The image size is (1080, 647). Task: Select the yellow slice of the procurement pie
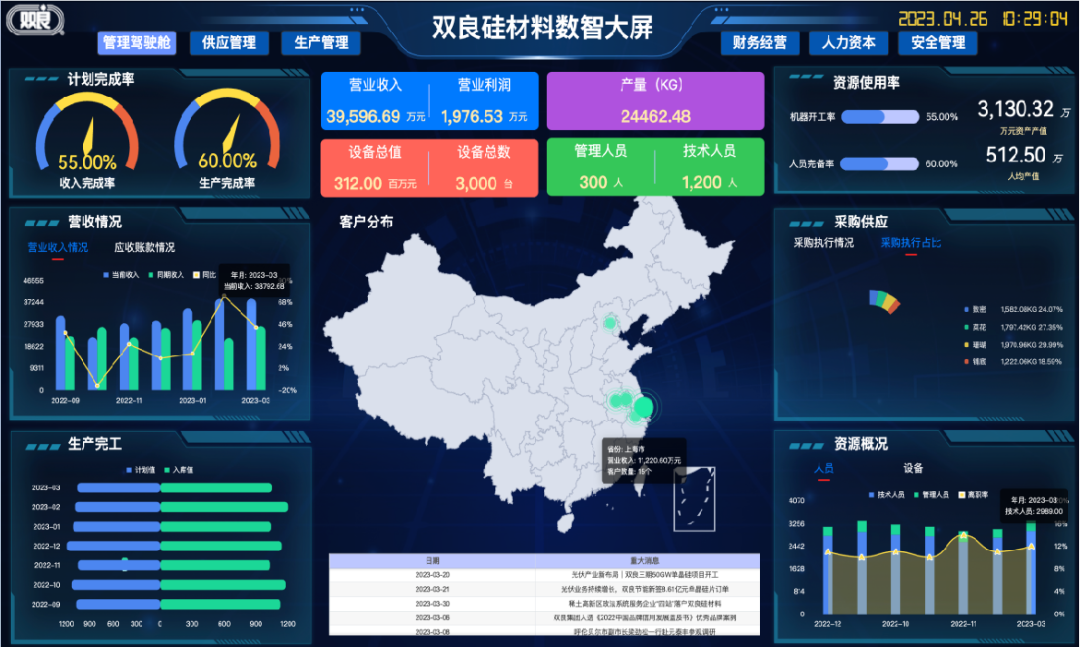point(887,302)
